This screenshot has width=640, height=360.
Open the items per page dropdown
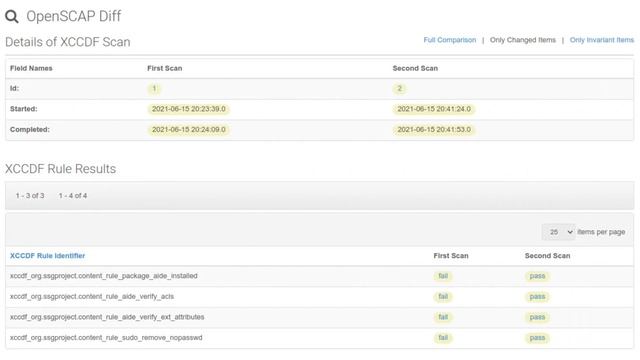(x=558, y=232)
